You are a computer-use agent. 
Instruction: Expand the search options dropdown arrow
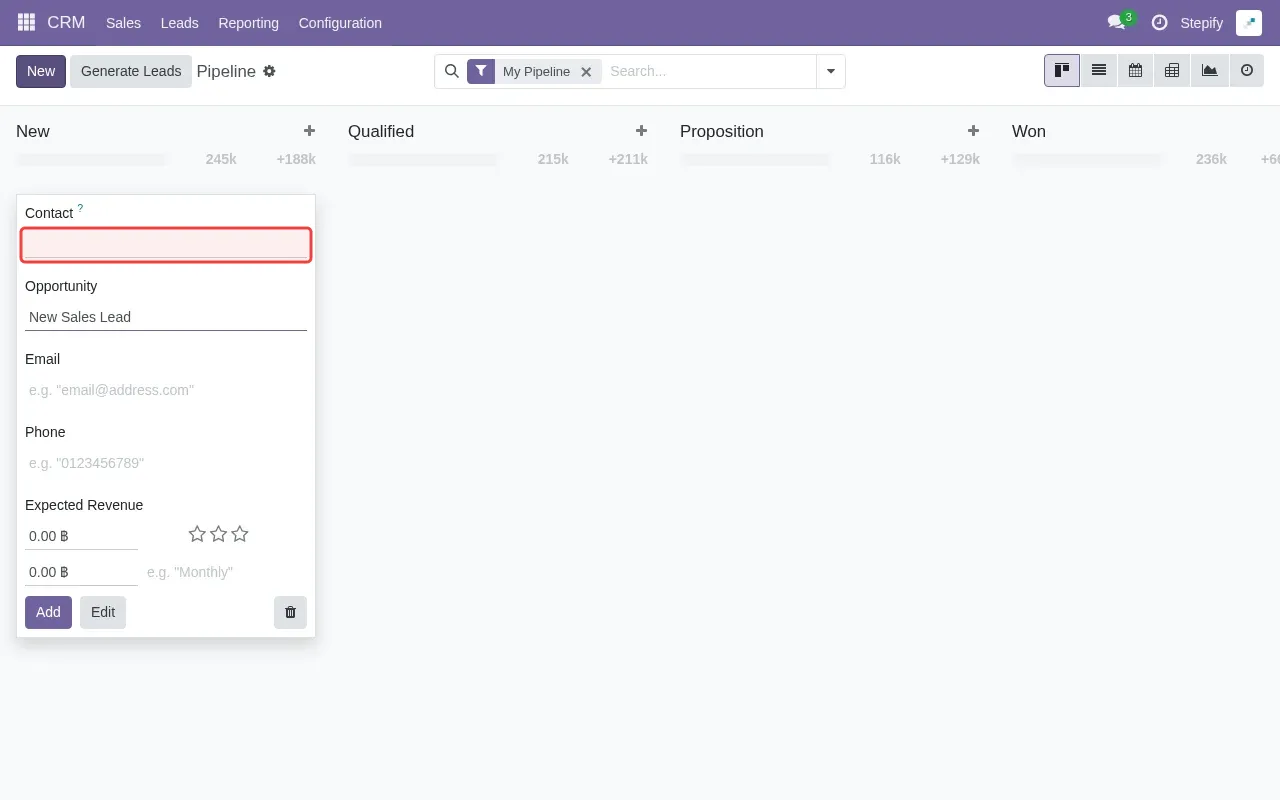click(831, 71)
